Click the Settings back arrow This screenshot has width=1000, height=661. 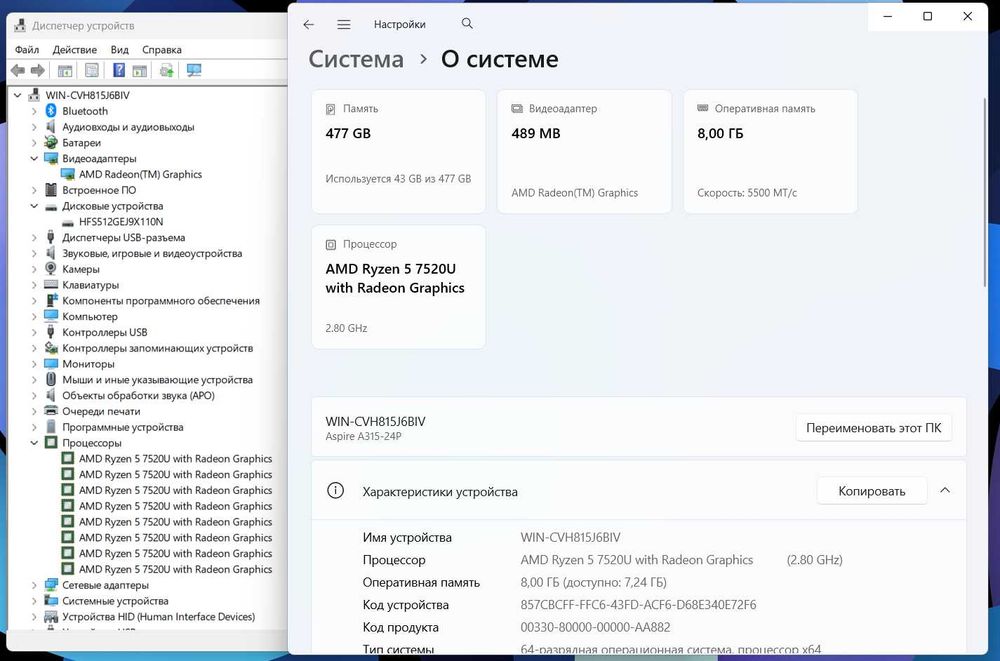click(309, 24)
